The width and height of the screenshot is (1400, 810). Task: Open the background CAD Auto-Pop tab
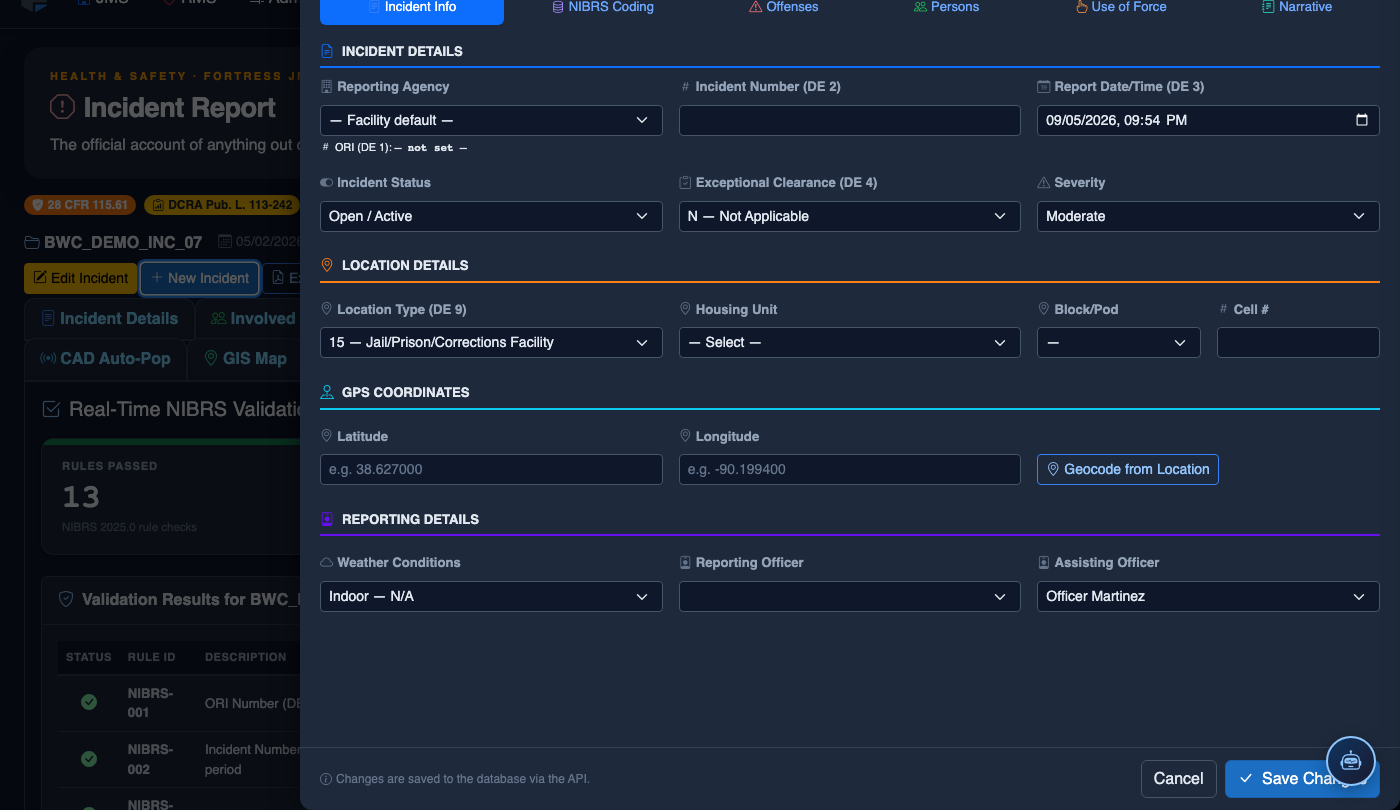tap(105, 359)
